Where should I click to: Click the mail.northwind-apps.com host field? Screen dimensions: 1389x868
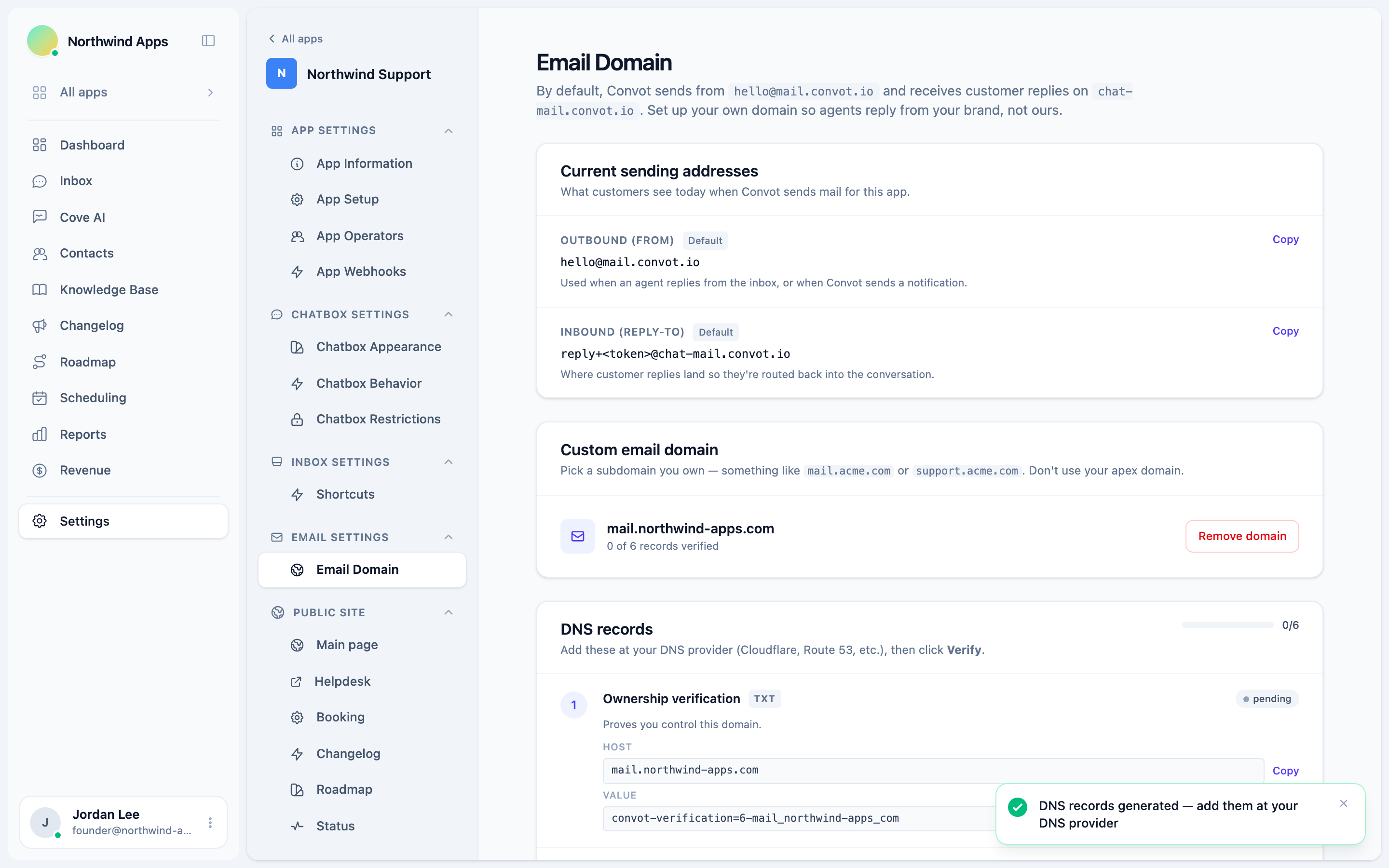click(x=933, y=771)
